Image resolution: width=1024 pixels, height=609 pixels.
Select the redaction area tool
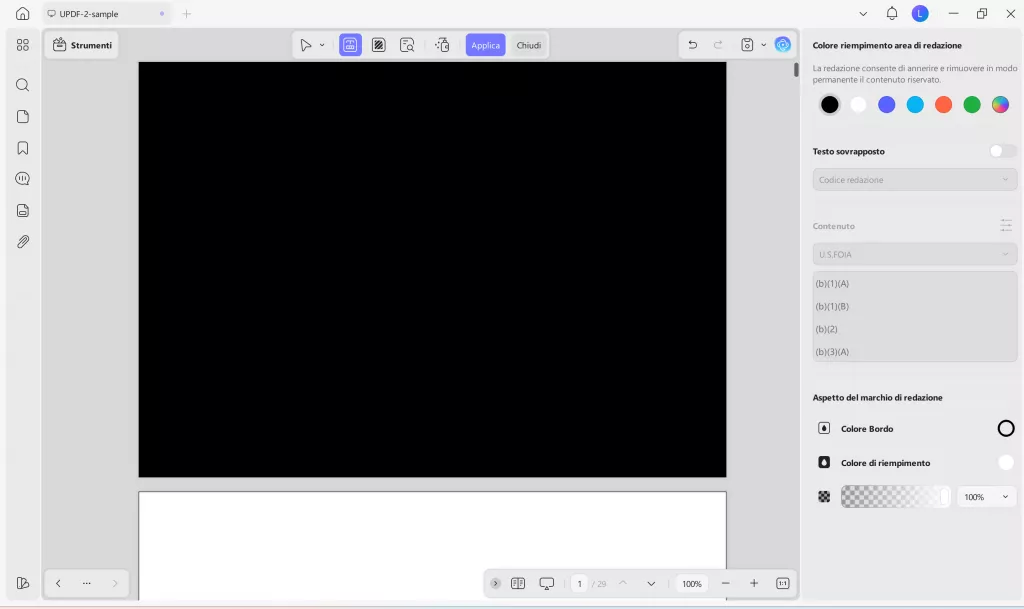(x=350, y=44)
